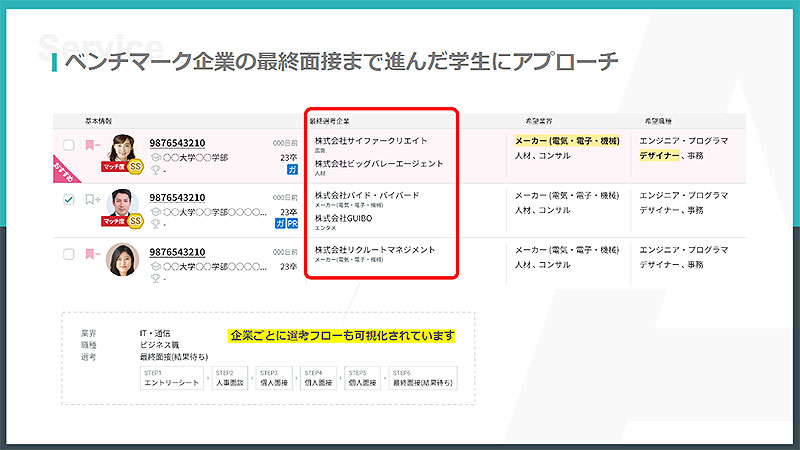Click the STEP6 最終面接(結果待ち) step box
This screenshot has height=450, width=800.
pyautogui.click(x=423, y=381)
